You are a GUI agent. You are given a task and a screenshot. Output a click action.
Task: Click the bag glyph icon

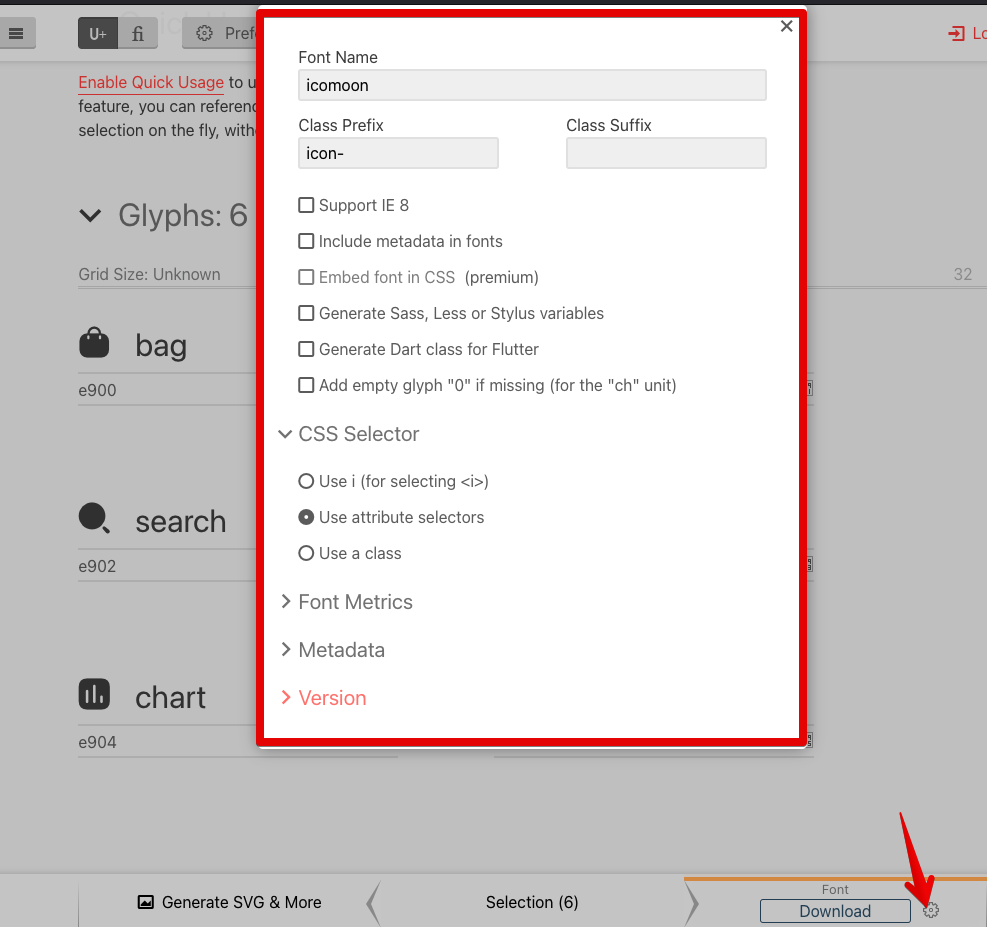pyautogui.click(x=94, y=343)
